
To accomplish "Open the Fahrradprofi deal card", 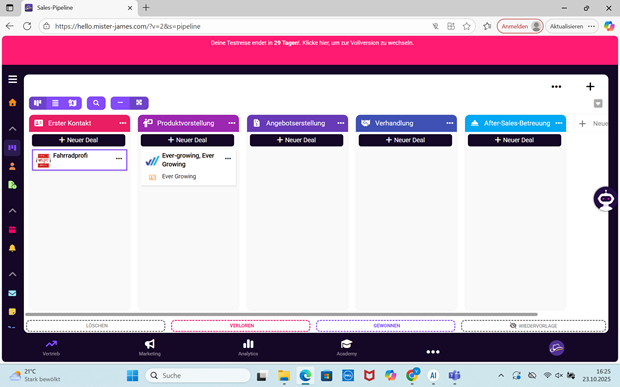I will coord(79,160).
